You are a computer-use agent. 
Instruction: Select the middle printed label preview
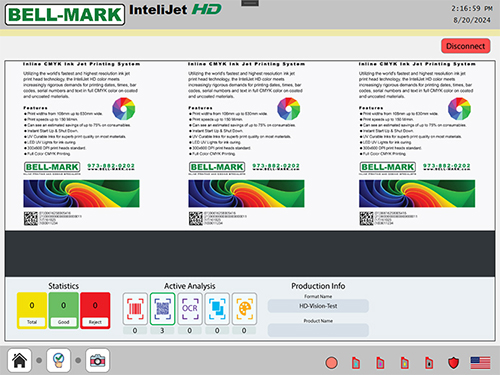coord(246,144)
